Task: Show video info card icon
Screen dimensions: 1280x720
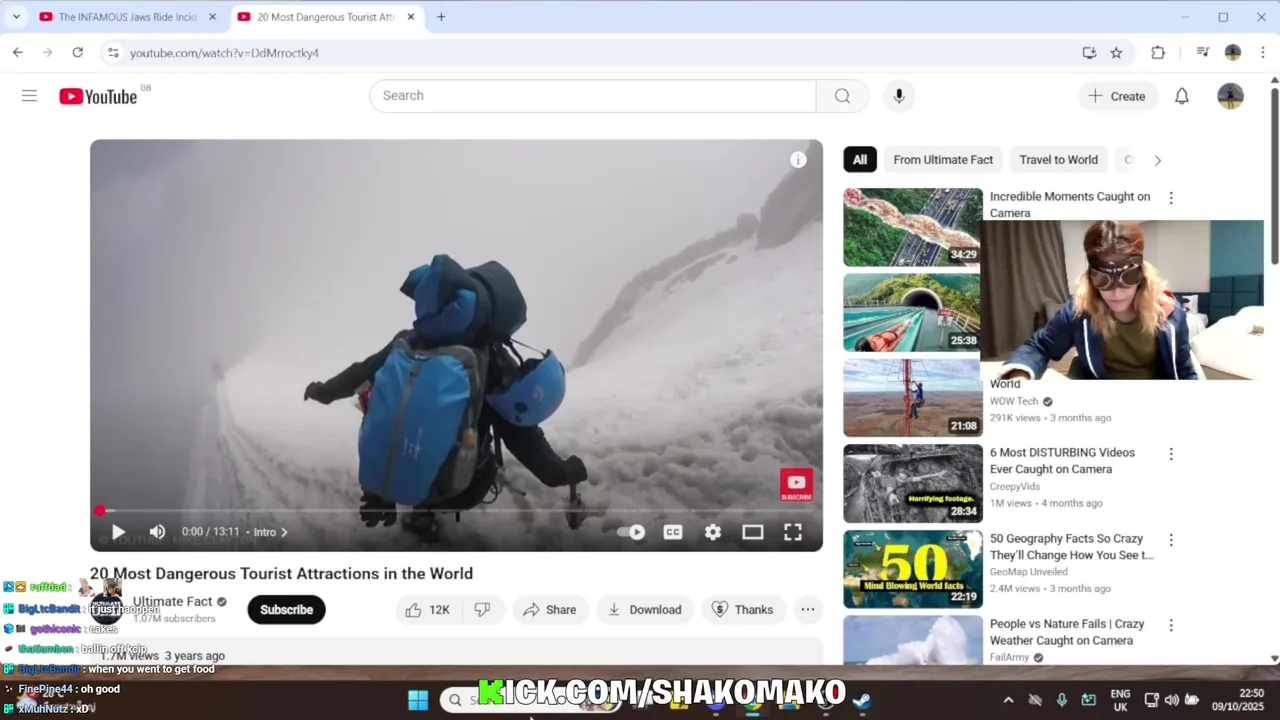Action: (x=798, y=160)
